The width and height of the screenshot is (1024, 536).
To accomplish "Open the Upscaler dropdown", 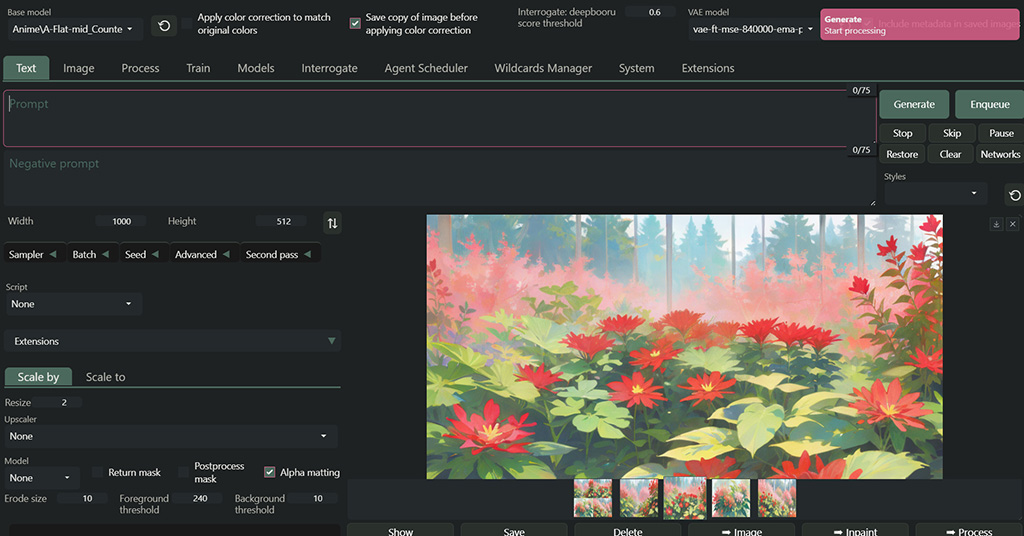I will (170, 436).
